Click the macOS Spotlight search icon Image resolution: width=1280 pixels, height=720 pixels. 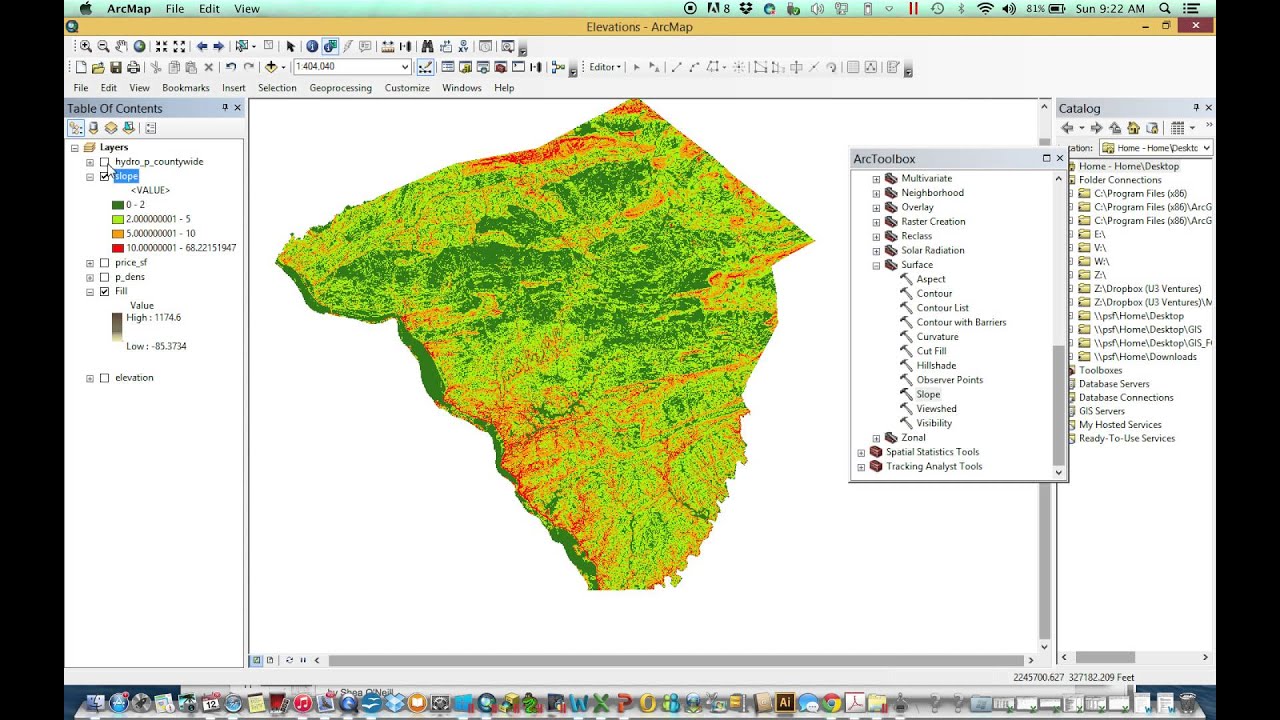point(1166,8)
